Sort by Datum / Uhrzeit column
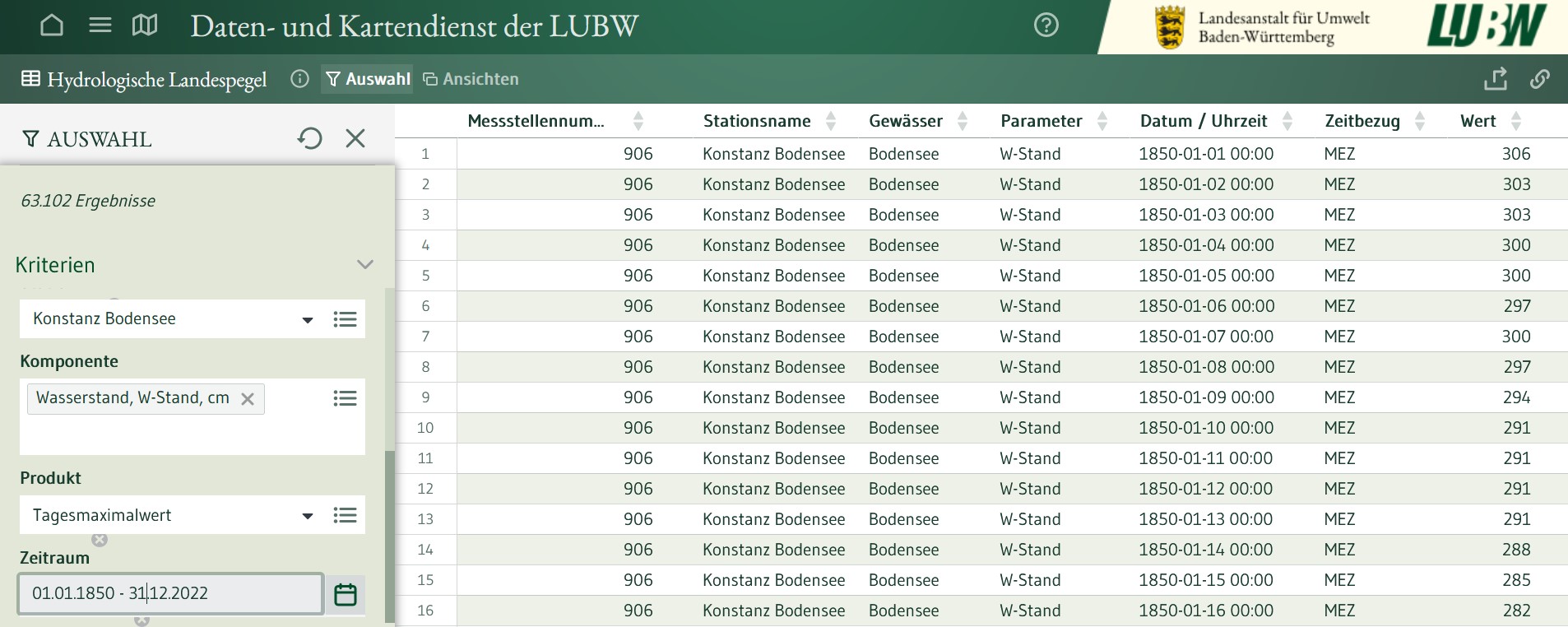This screenshot has width=1568, height=627. 1287,121
